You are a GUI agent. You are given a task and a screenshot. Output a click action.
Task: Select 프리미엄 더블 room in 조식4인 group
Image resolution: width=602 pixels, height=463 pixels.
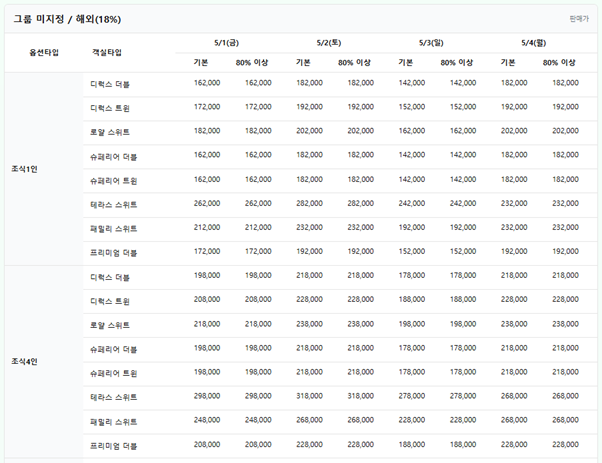pyautogui.click(x=113, y=445)
